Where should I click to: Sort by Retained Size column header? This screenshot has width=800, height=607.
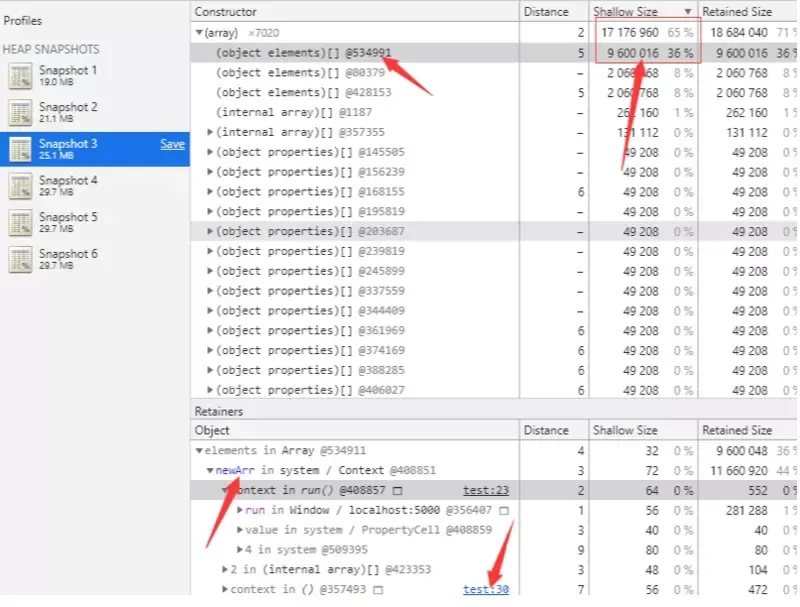pos(737,12)
